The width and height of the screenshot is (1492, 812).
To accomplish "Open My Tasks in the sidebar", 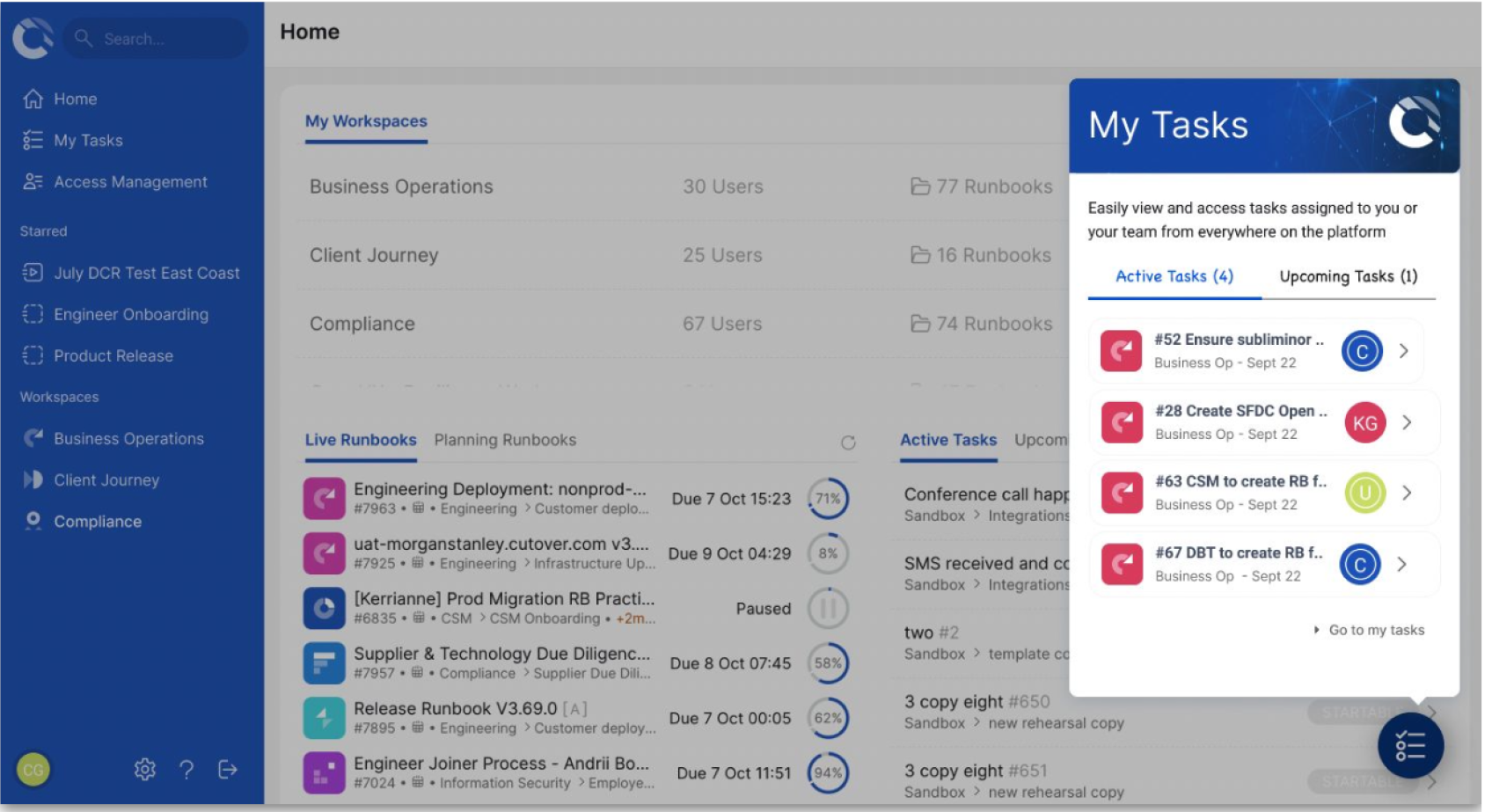I will point(88,141).
